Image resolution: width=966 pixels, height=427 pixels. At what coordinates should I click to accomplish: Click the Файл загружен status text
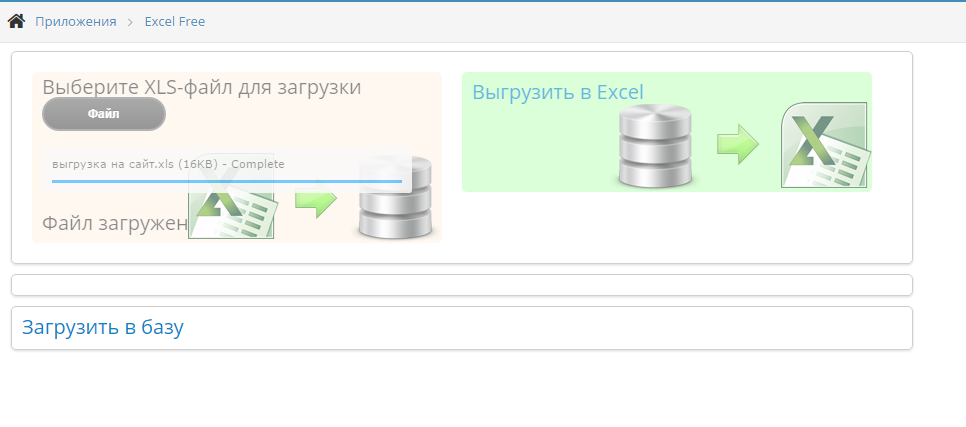[114, 223]
